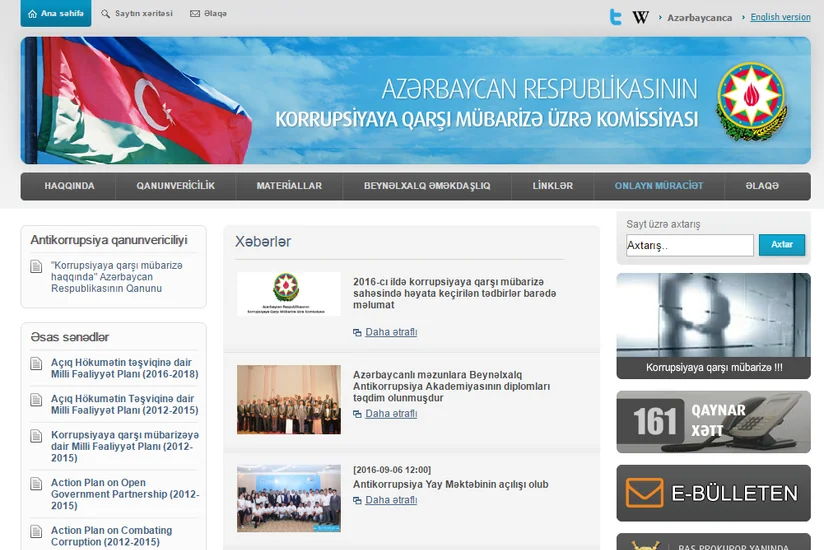This screenshot has height=550, width=824.
Task: Click the Axtar search button
Action: pyautogui.click(x=781, y=245)
